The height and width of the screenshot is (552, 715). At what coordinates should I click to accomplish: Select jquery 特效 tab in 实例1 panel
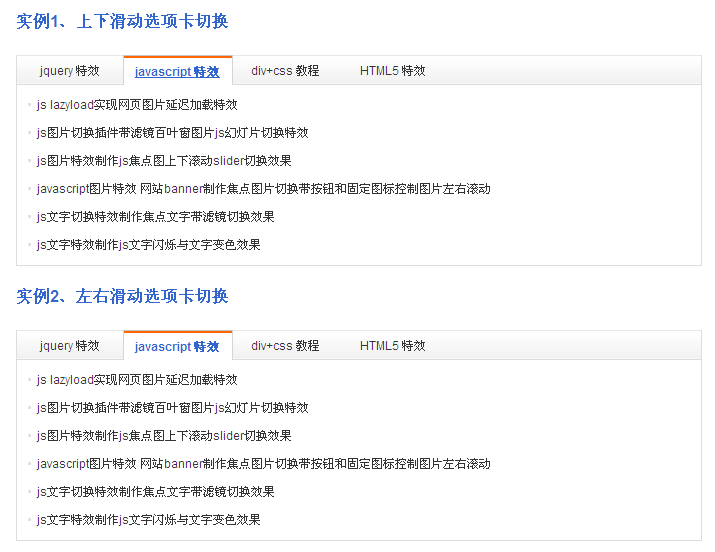(x=69, y=71)
